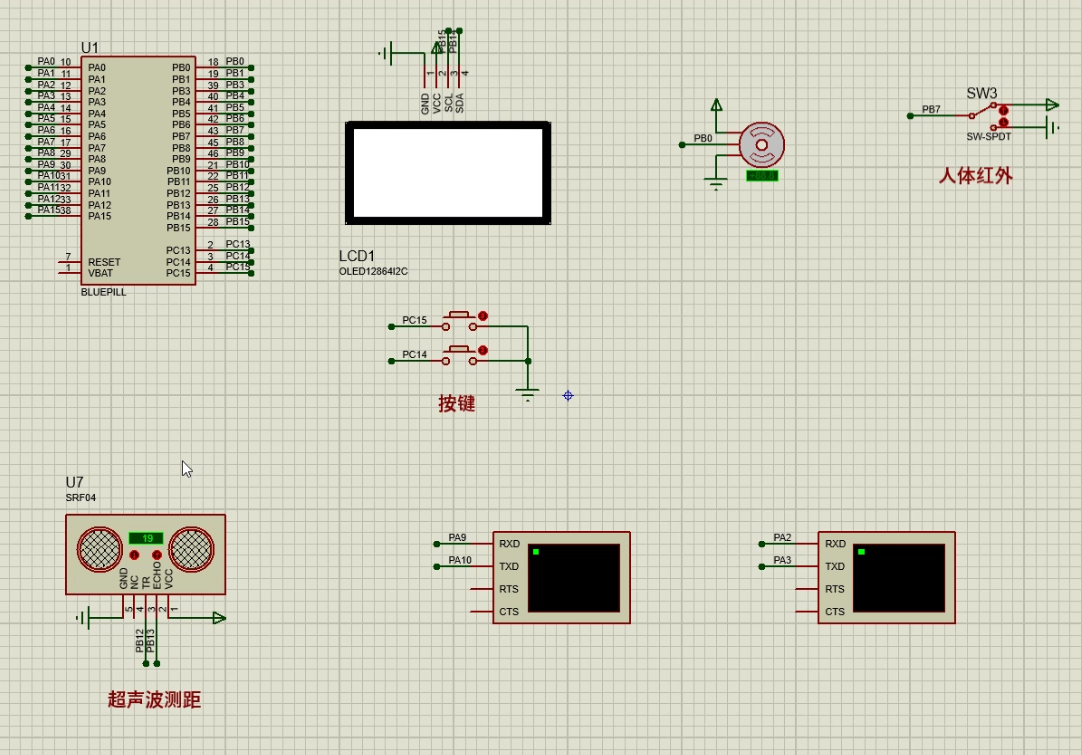Viewport: 1082px width, 755px height.
Task: Click the servo motor symbol connected to PB0
Action: (x=761, y=145)
